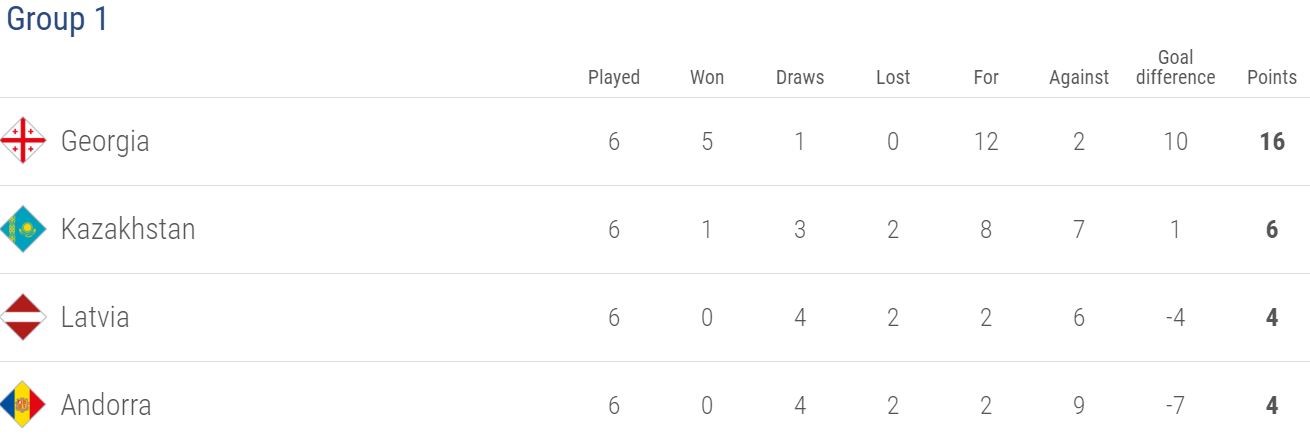Viewport: 1310px width, 445px height.
Task: Sort by the Draws column header
Action: pyautogui.click(x=800, y=77)
